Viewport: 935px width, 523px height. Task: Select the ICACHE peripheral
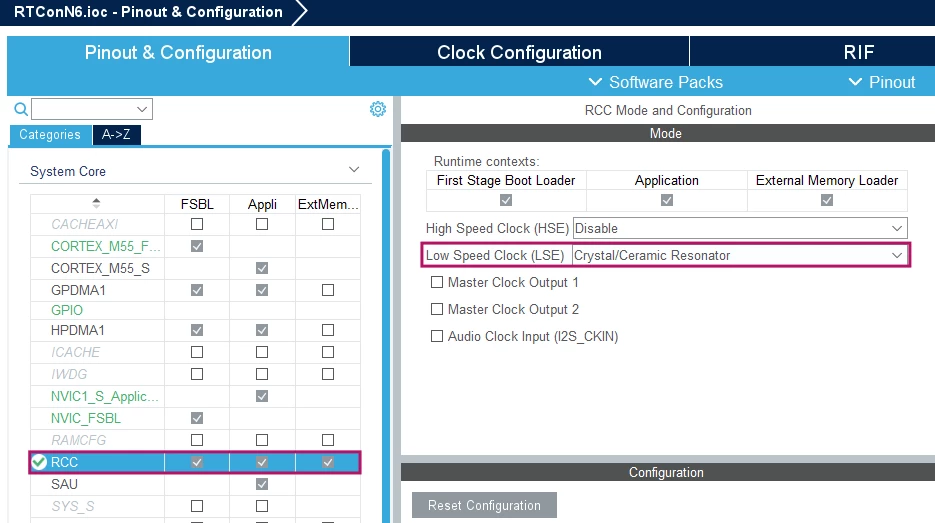click(75, 352)
